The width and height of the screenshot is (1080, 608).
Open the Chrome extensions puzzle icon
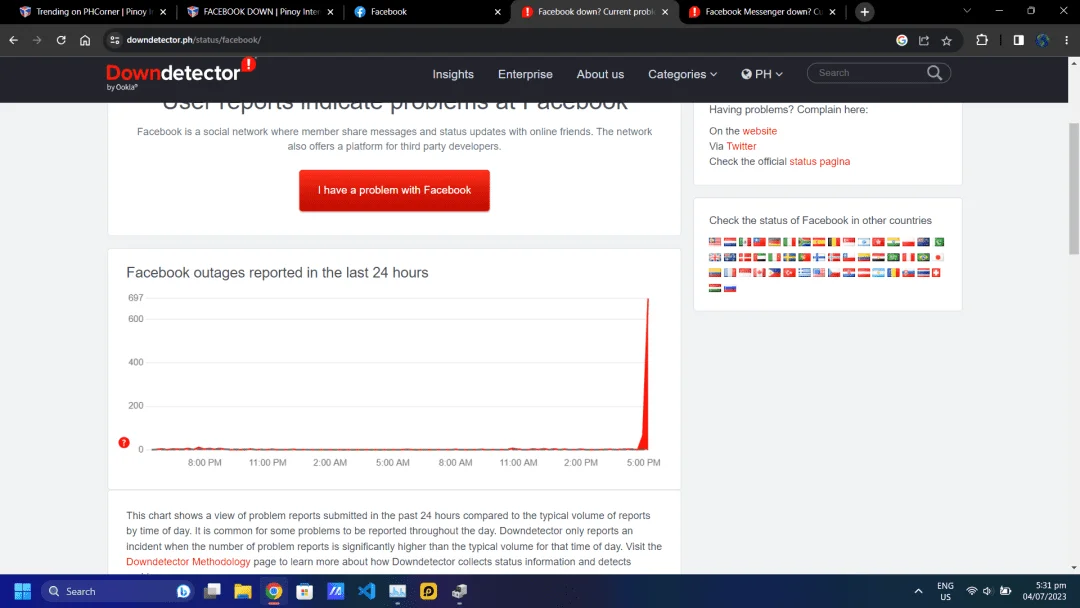(982, 40)
